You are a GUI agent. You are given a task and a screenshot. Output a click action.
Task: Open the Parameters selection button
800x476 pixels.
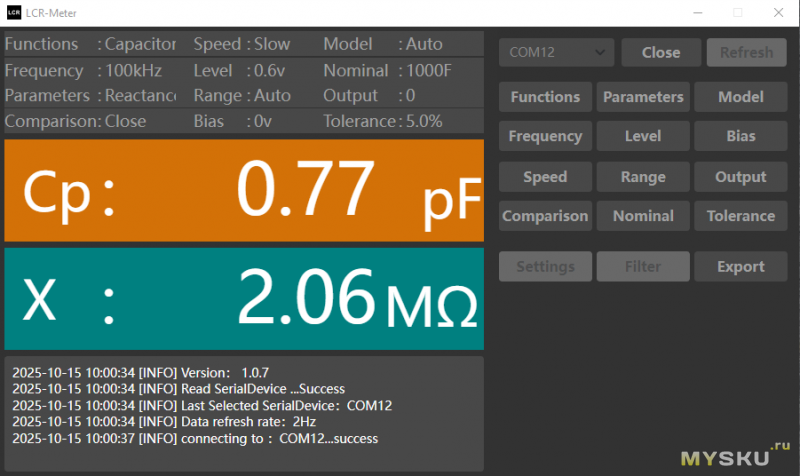coord(643,97)
